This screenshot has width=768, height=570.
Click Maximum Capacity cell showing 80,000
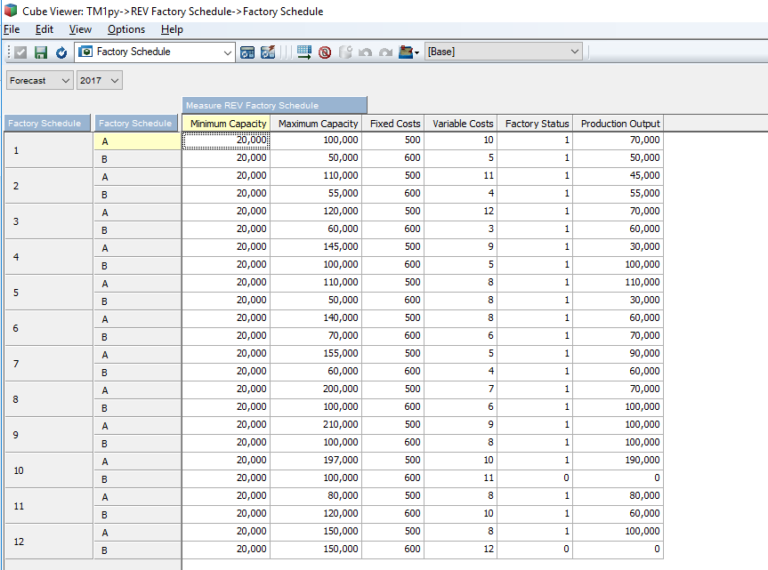pyautogui.click(x=316, y=496)
